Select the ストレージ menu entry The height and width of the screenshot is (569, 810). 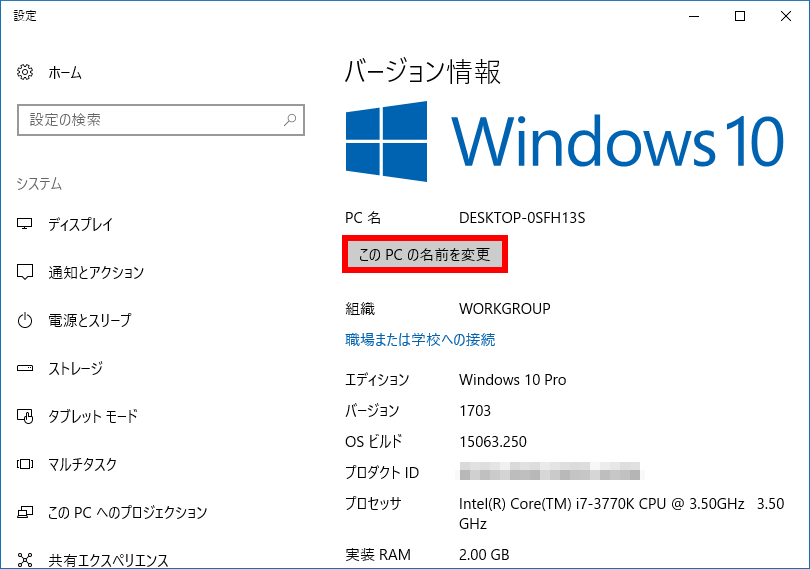point(75,368)
